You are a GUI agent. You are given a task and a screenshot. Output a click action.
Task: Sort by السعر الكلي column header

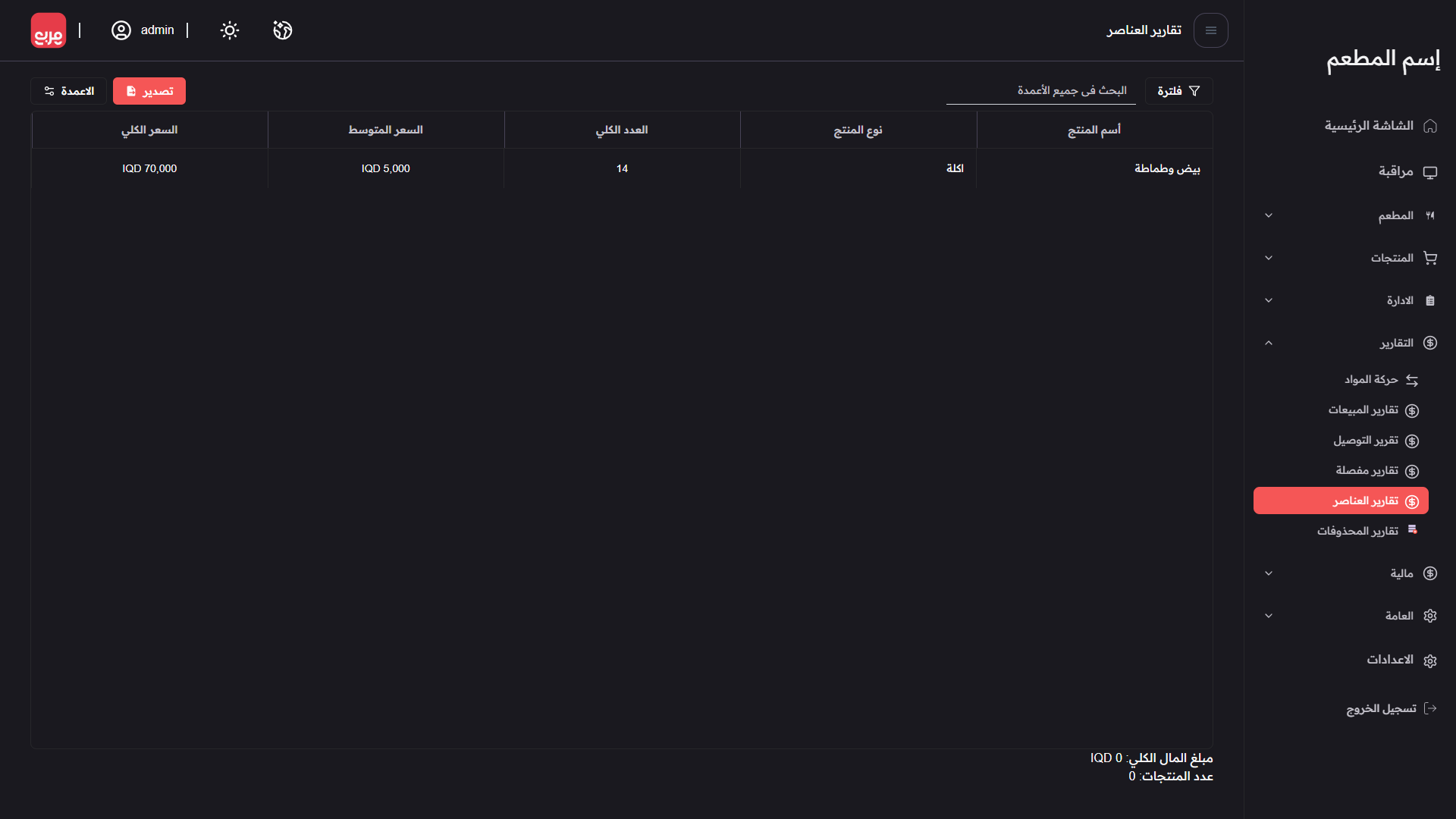[149, 130]
